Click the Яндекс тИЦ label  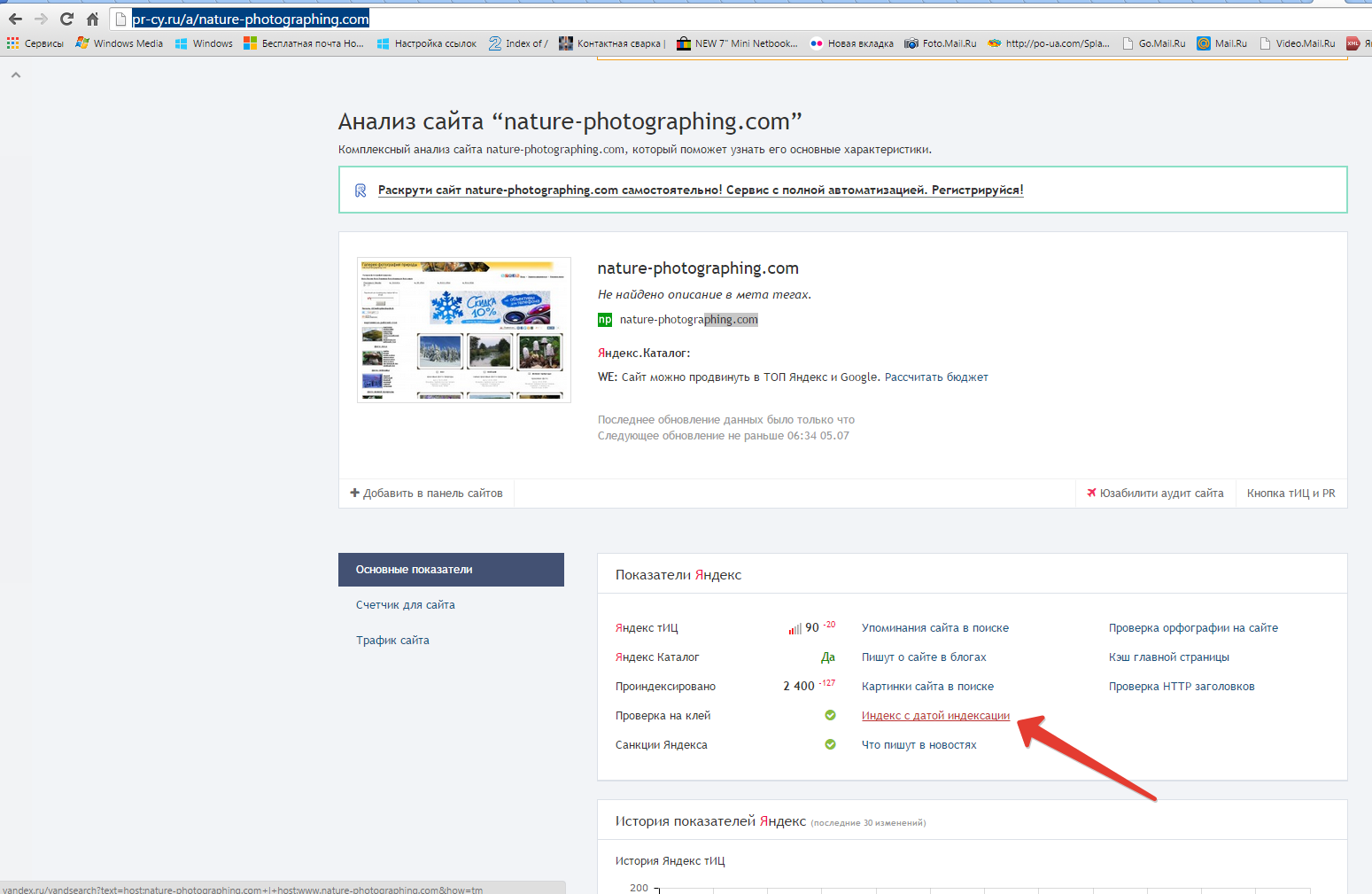tap(647, 628)
